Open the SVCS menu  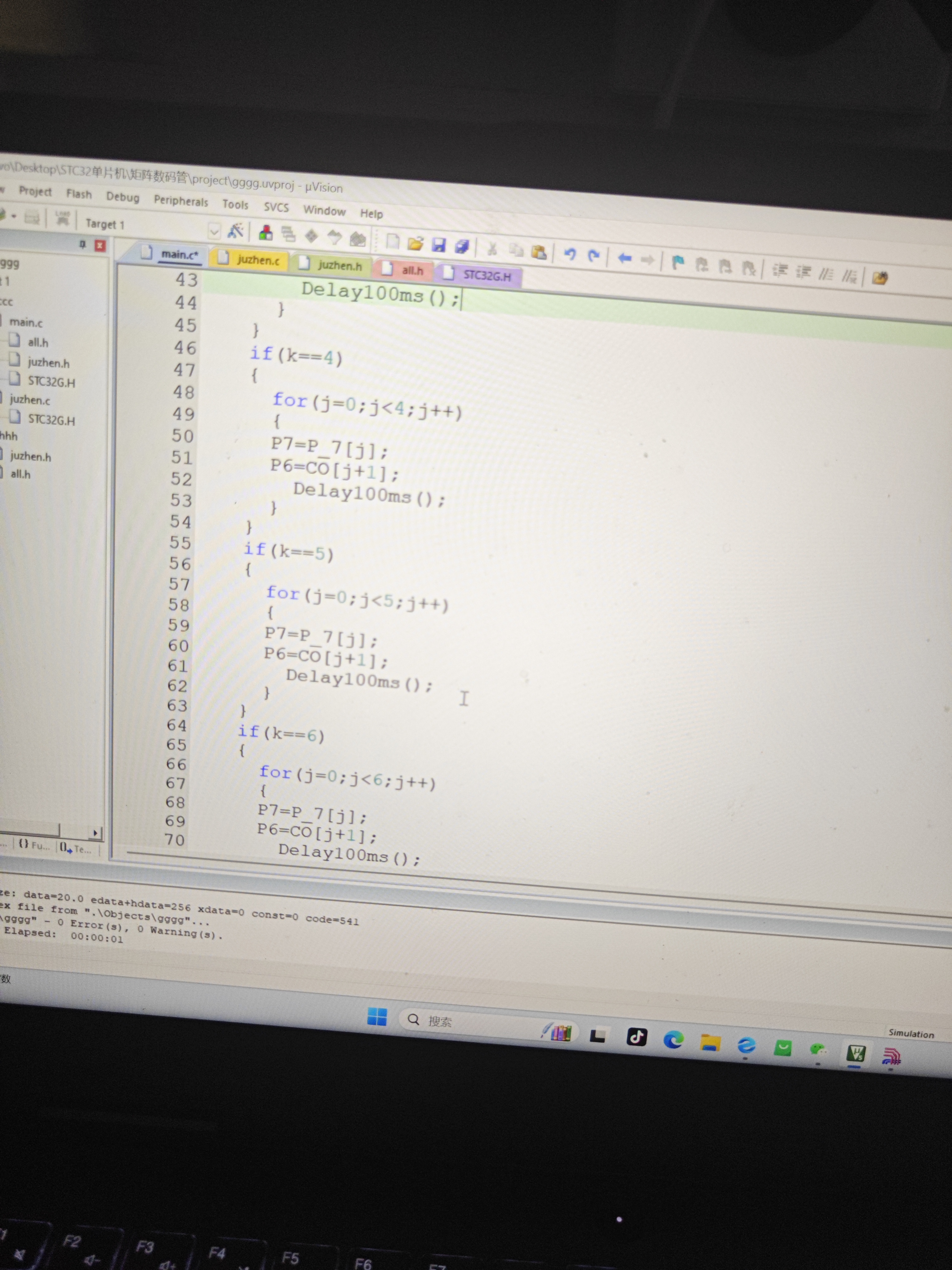click(x=276, y=207)
